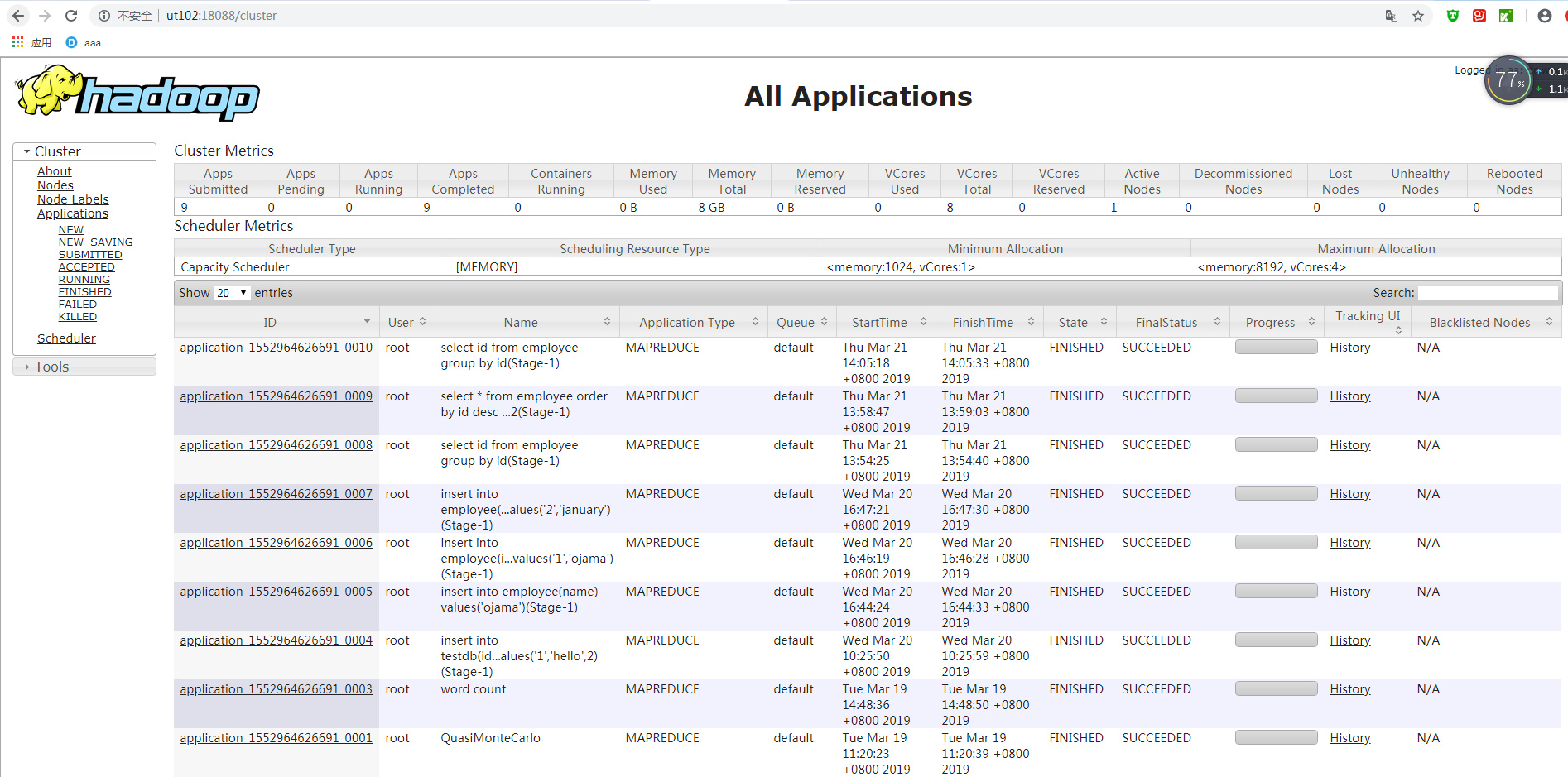Click the browser address bar URL

pyautogui.click(x=221, y=16)
